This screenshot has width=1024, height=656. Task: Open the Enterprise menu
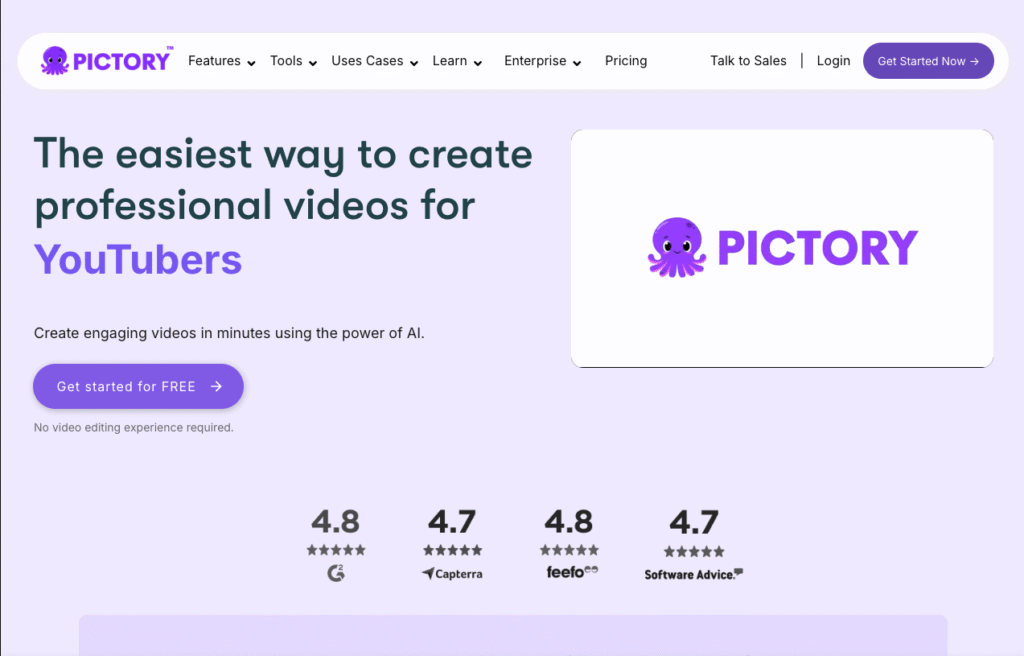[535, 61]
